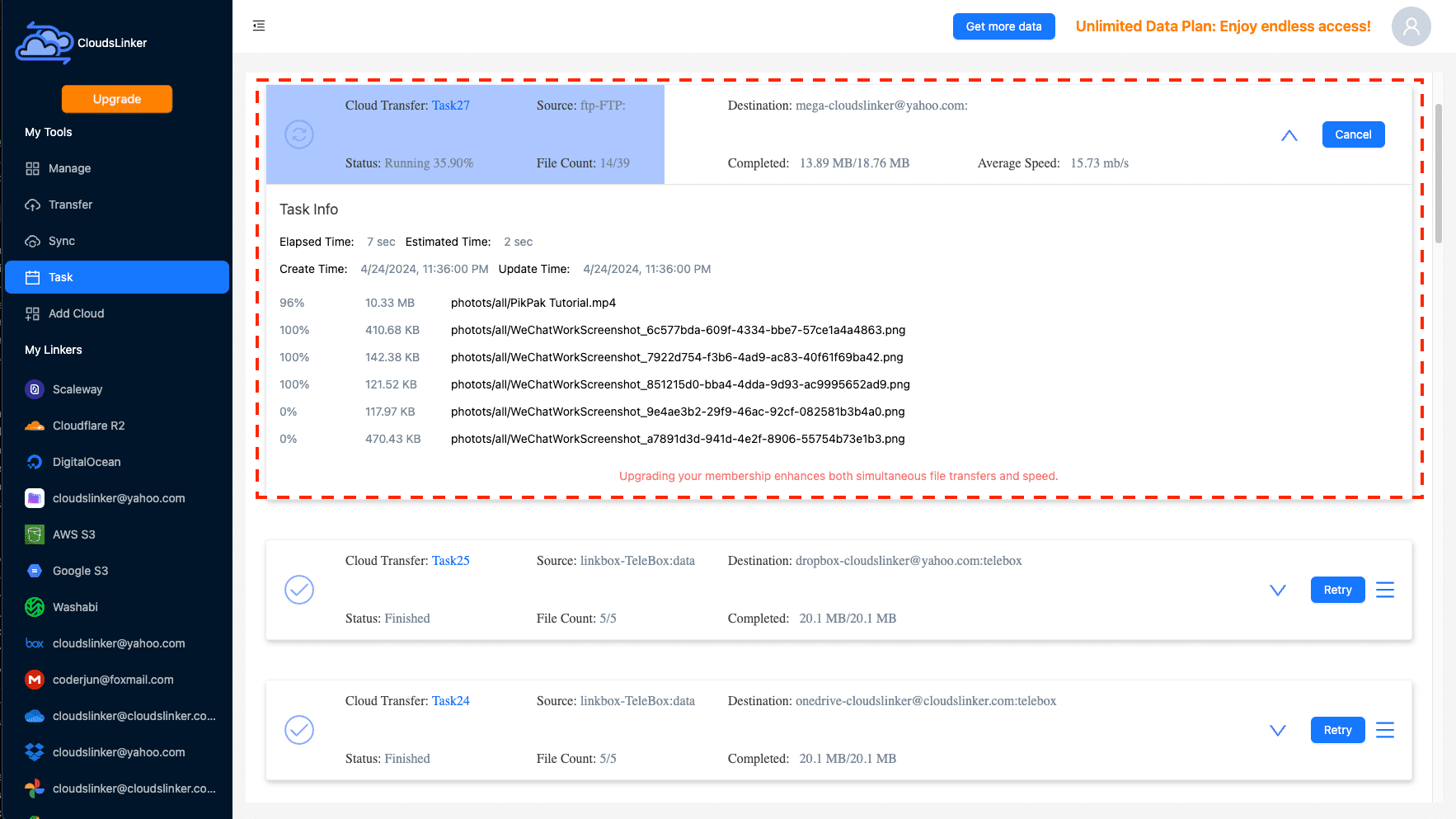Open the Add Cloud menu item
The image size is (1456, 819).
click(117, 313)
